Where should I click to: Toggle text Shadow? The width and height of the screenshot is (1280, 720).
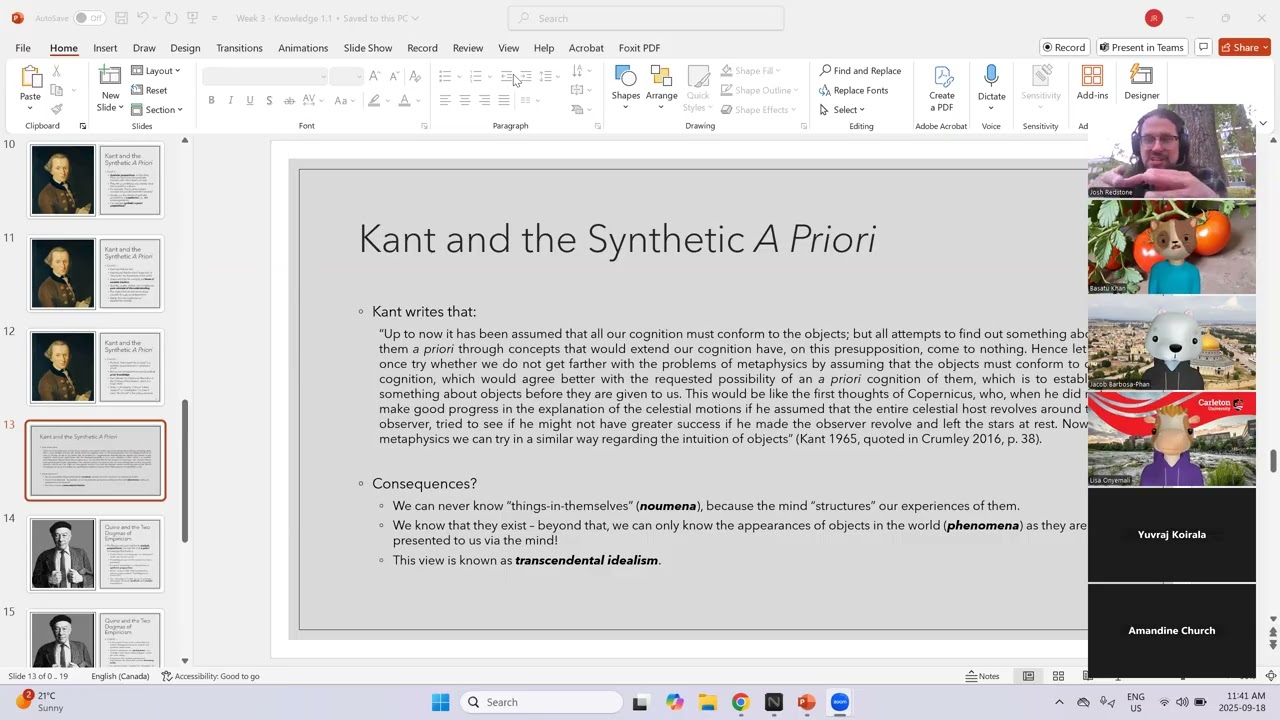pyautogui.click(x=270, y=100)
